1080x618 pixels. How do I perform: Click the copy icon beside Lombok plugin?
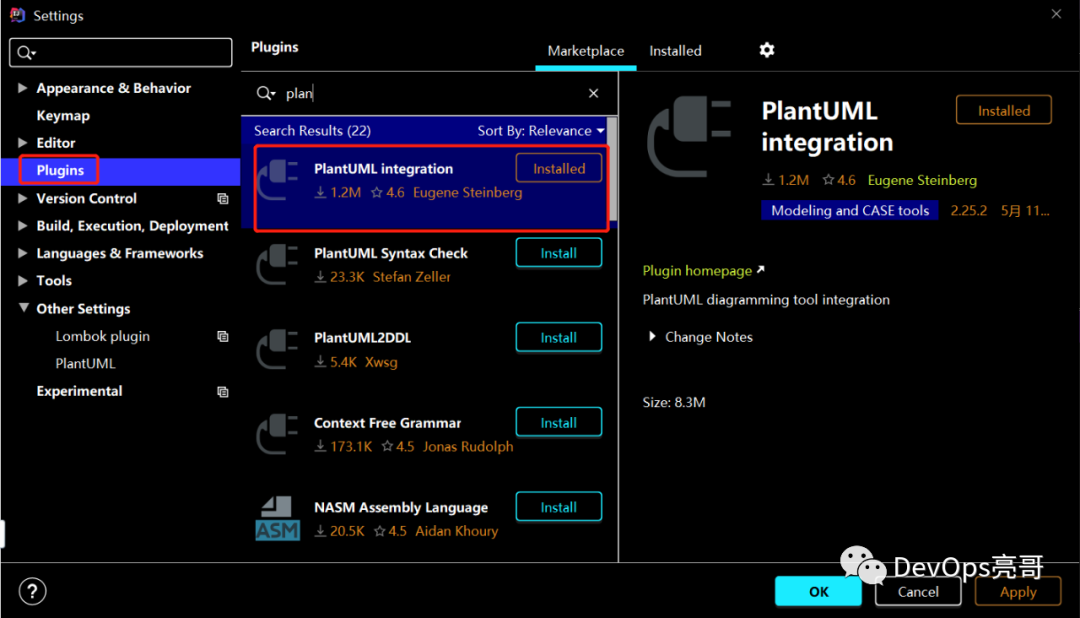pyautogui.click(x=222, y=336)
